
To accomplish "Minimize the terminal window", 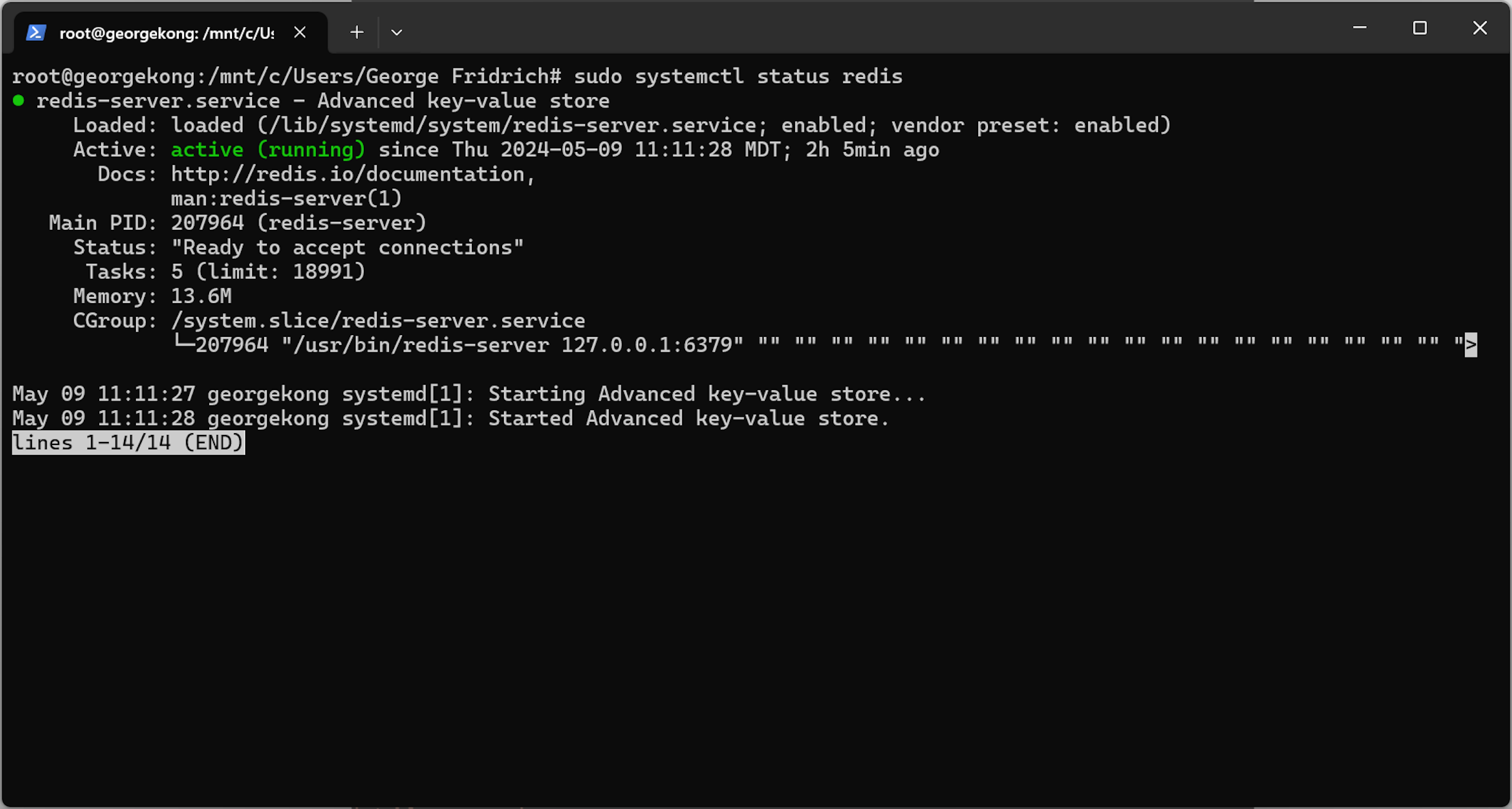I will (1360, 28).
